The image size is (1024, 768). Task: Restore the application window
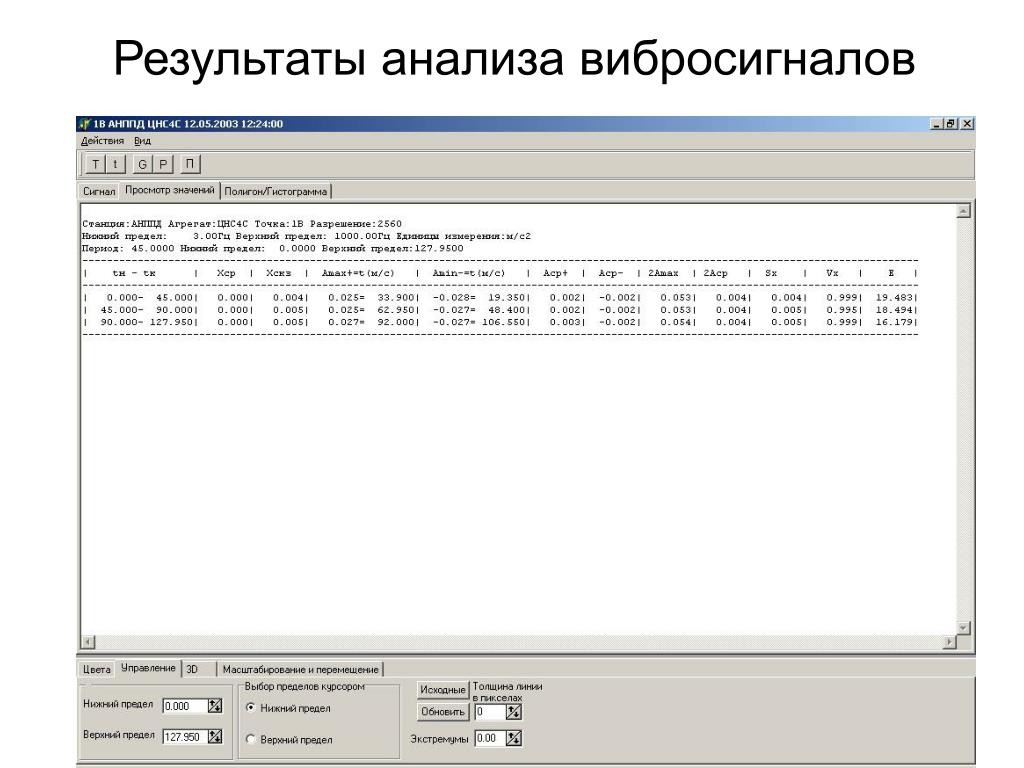951,123
